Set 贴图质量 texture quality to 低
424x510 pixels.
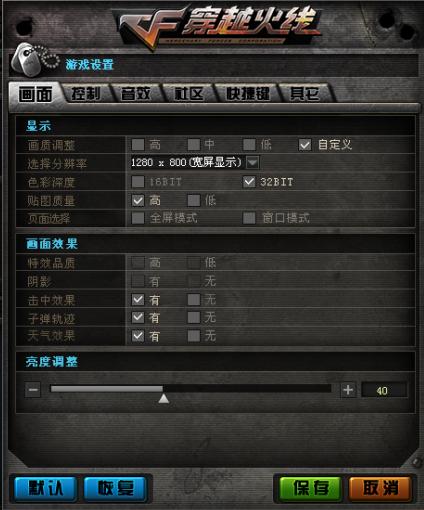194,201
